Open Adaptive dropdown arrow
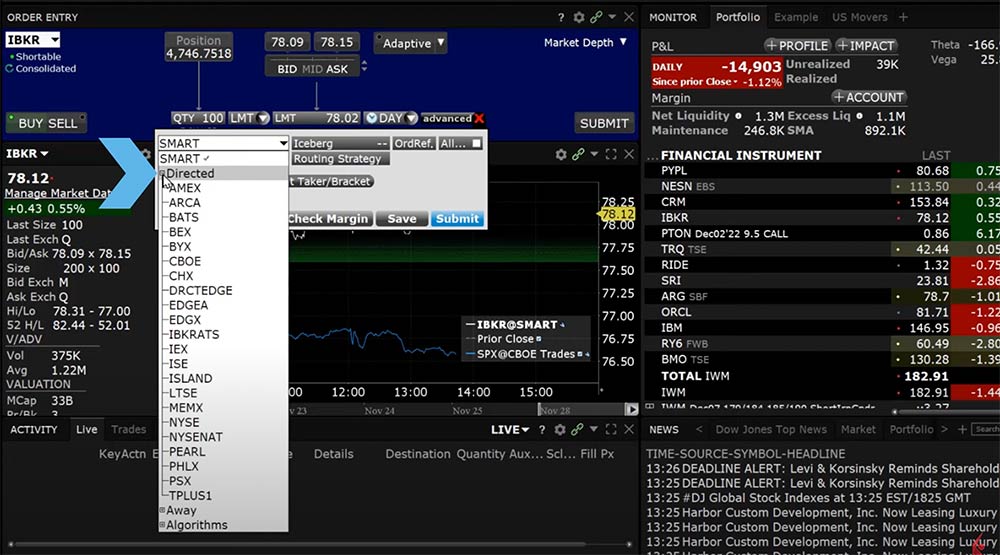1000x555 pixels. click(x=440, y=43)
